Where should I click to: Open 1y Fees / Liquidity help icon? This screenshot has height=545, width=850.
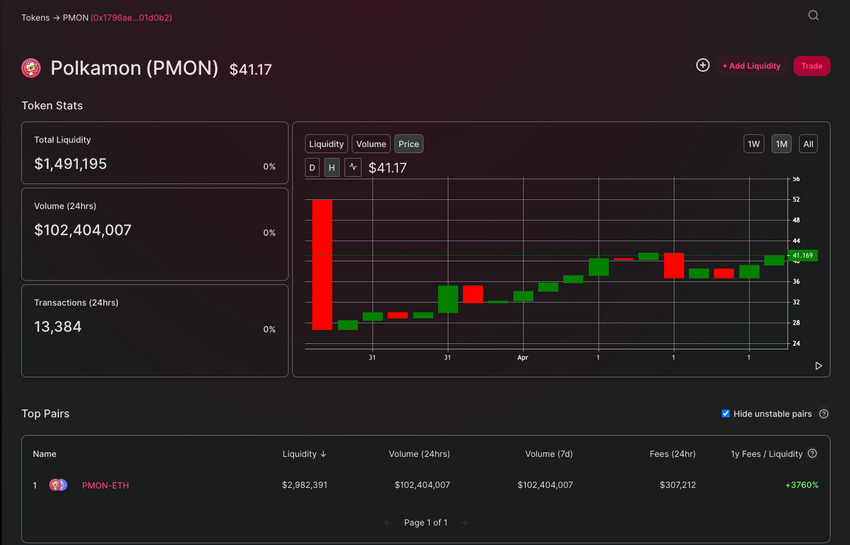pos(812,453)
